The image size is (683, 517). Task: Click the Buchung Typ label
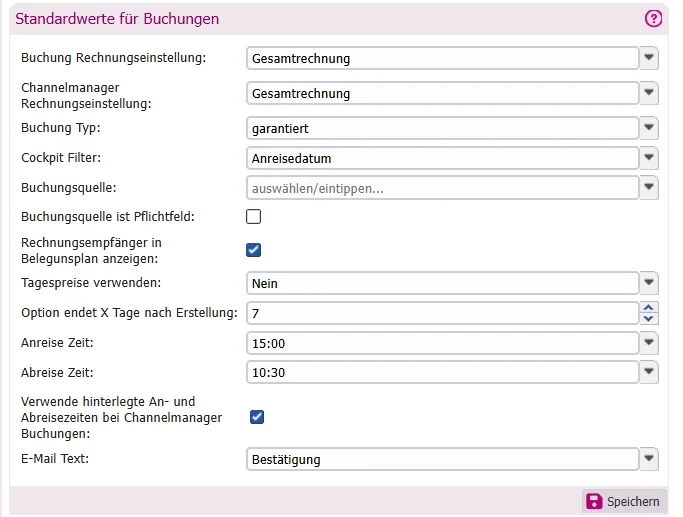61,128
